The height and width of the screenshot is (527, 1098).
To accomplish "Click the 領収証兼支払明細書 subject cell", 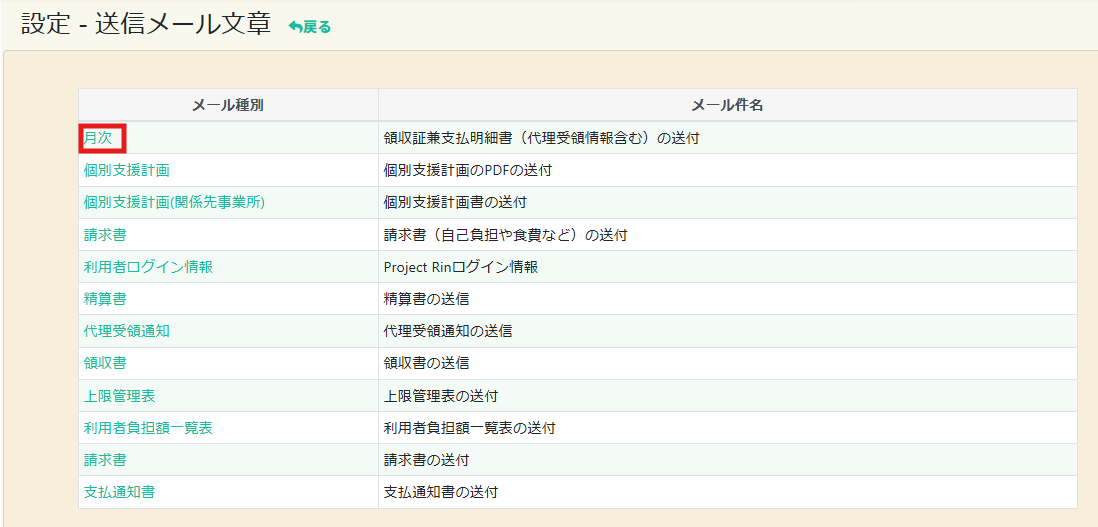I will 541,138.
